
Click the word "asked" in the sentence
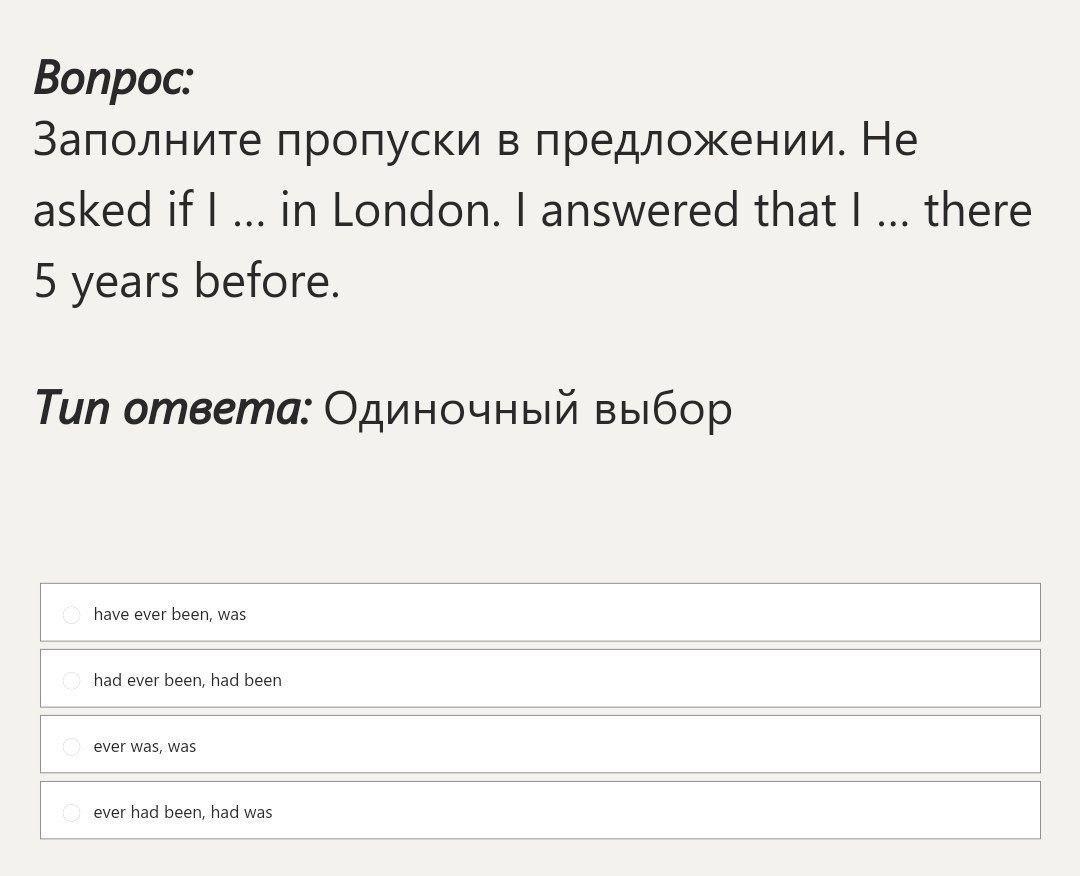click(x=93, y=209)
